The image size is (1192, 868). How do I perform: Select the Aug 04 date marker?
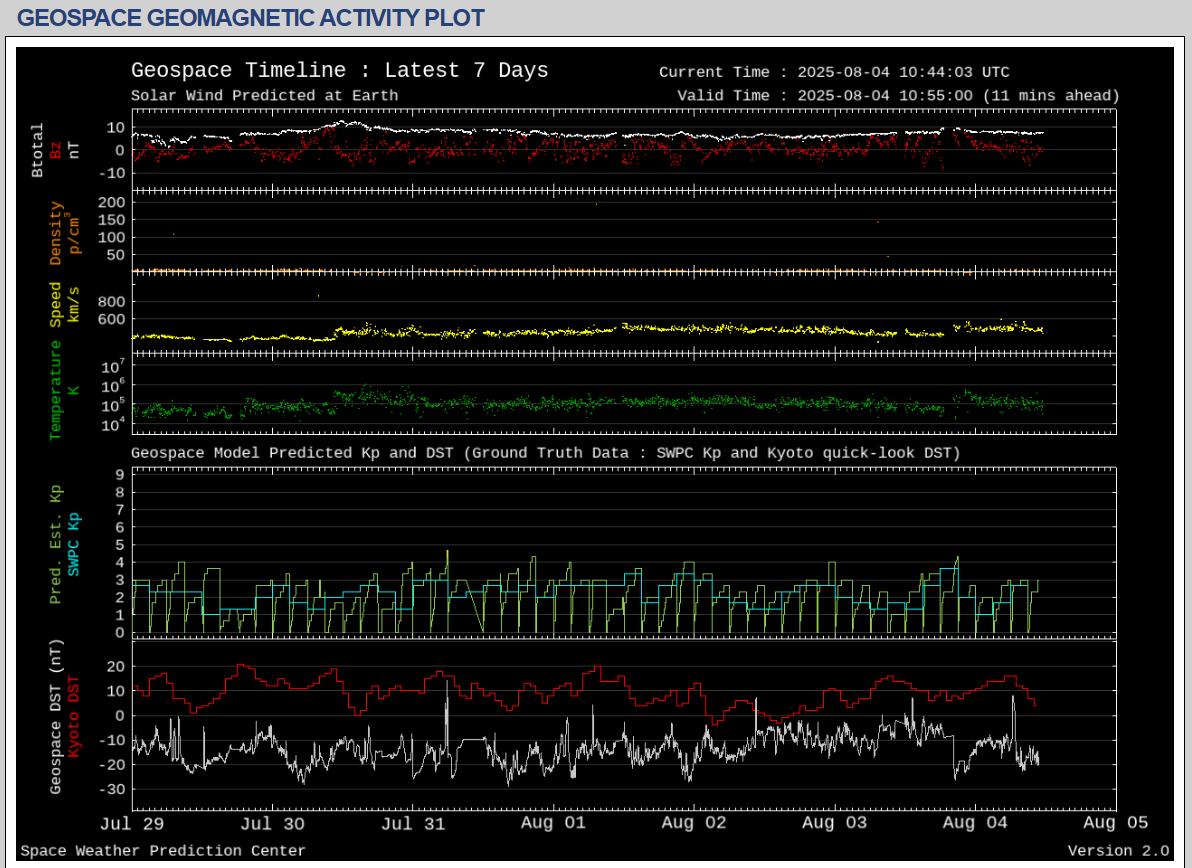975,823
